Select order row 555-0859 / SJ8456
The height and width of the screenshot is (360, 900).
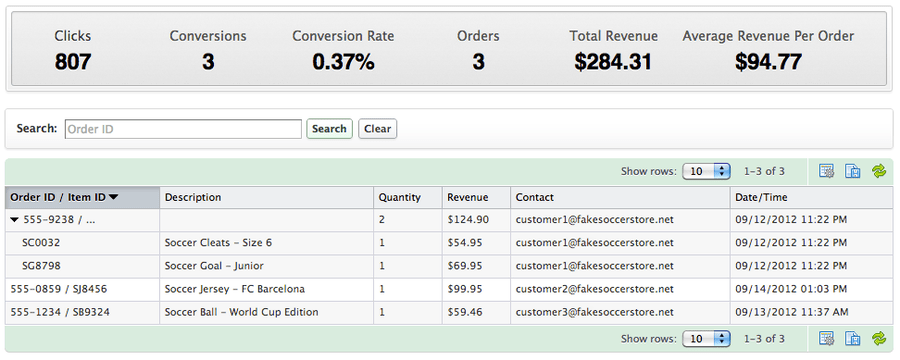click(x=449, y=289)
